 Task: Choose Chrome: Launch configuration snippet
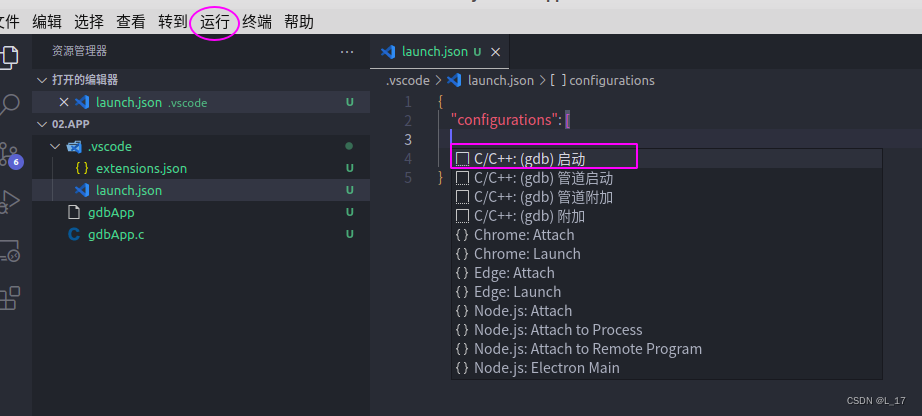[x=527, y=254]
